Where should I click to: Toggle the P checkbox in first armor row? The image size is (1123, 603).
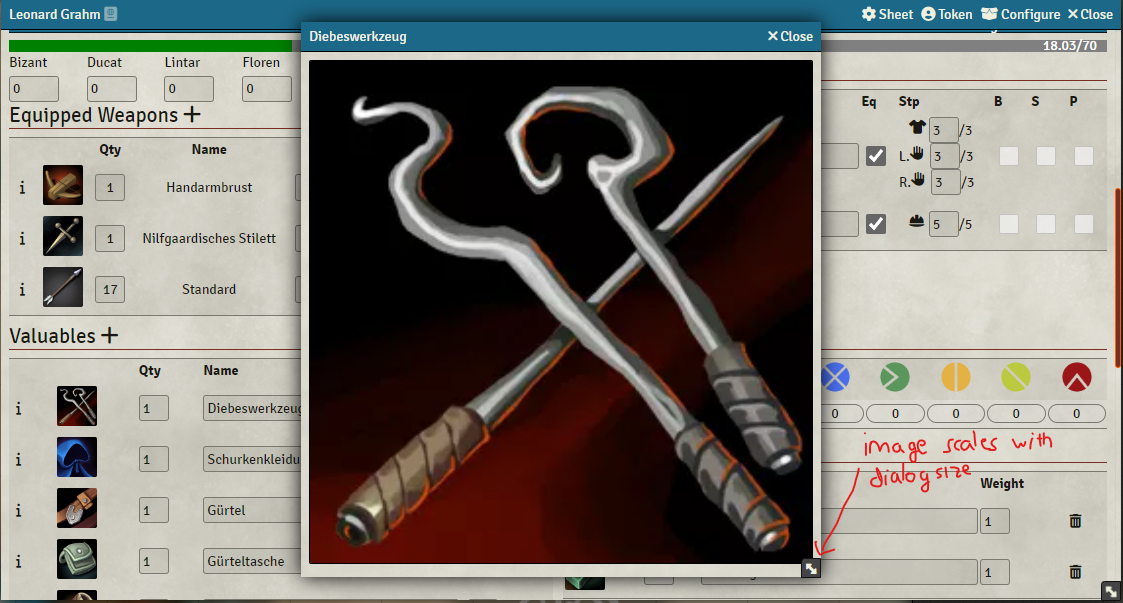pyautogui.click(x=1084, y=156)
